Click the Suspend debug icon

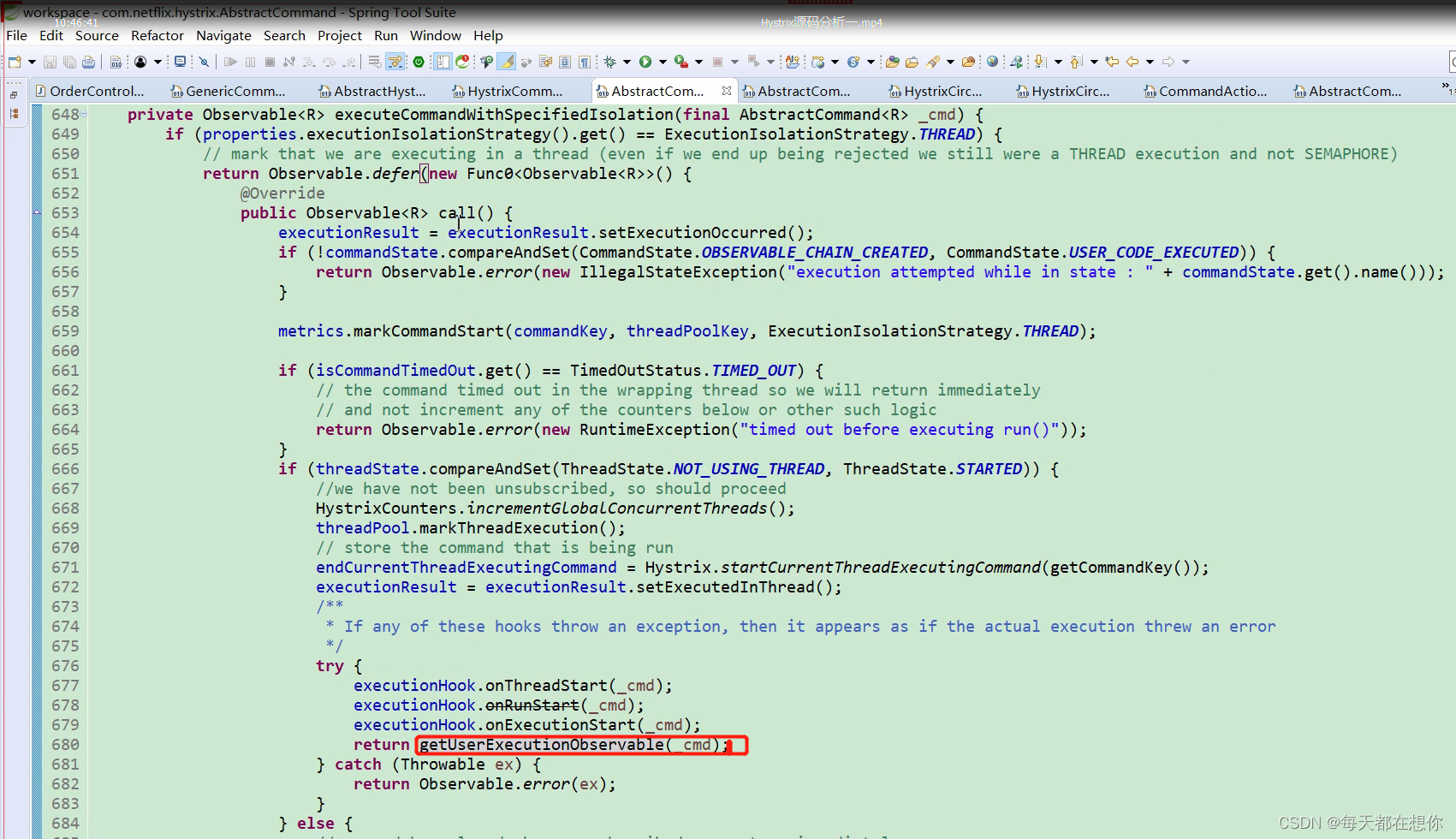coord(250,62)
